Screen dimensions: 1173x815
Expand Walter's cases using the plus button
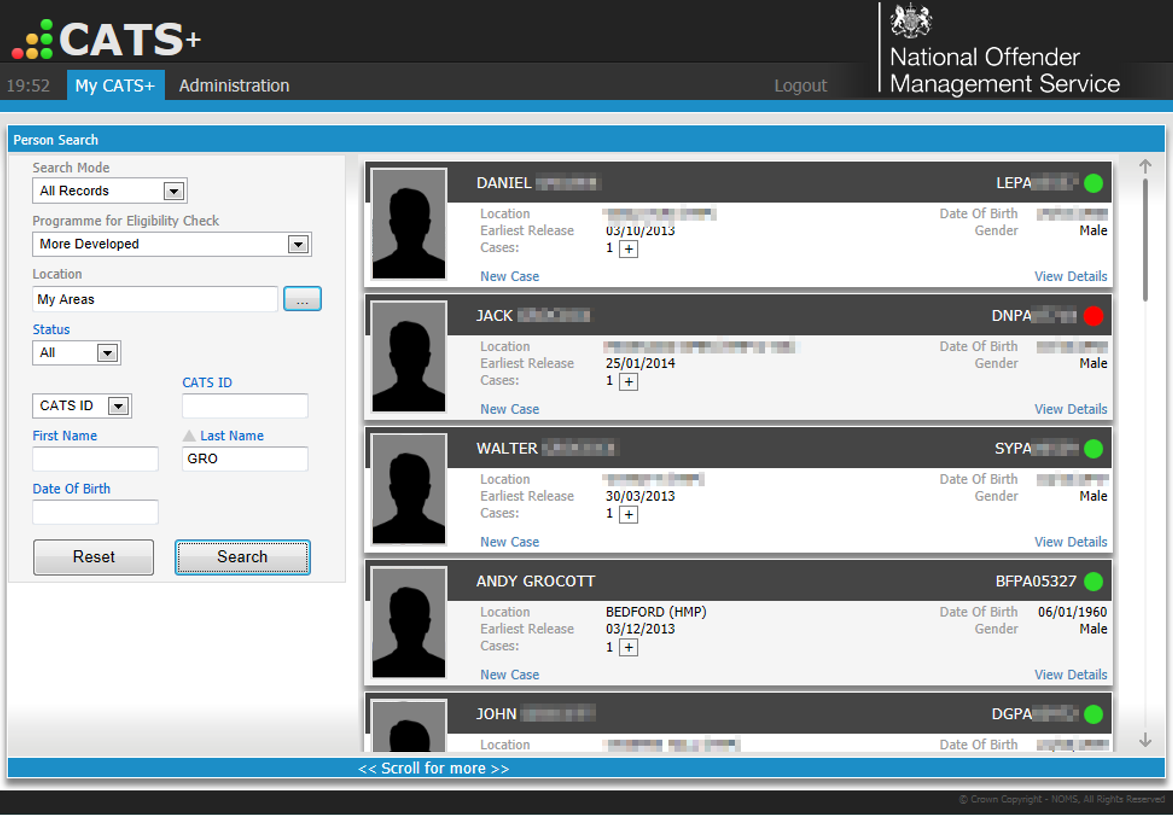point(628,515)
